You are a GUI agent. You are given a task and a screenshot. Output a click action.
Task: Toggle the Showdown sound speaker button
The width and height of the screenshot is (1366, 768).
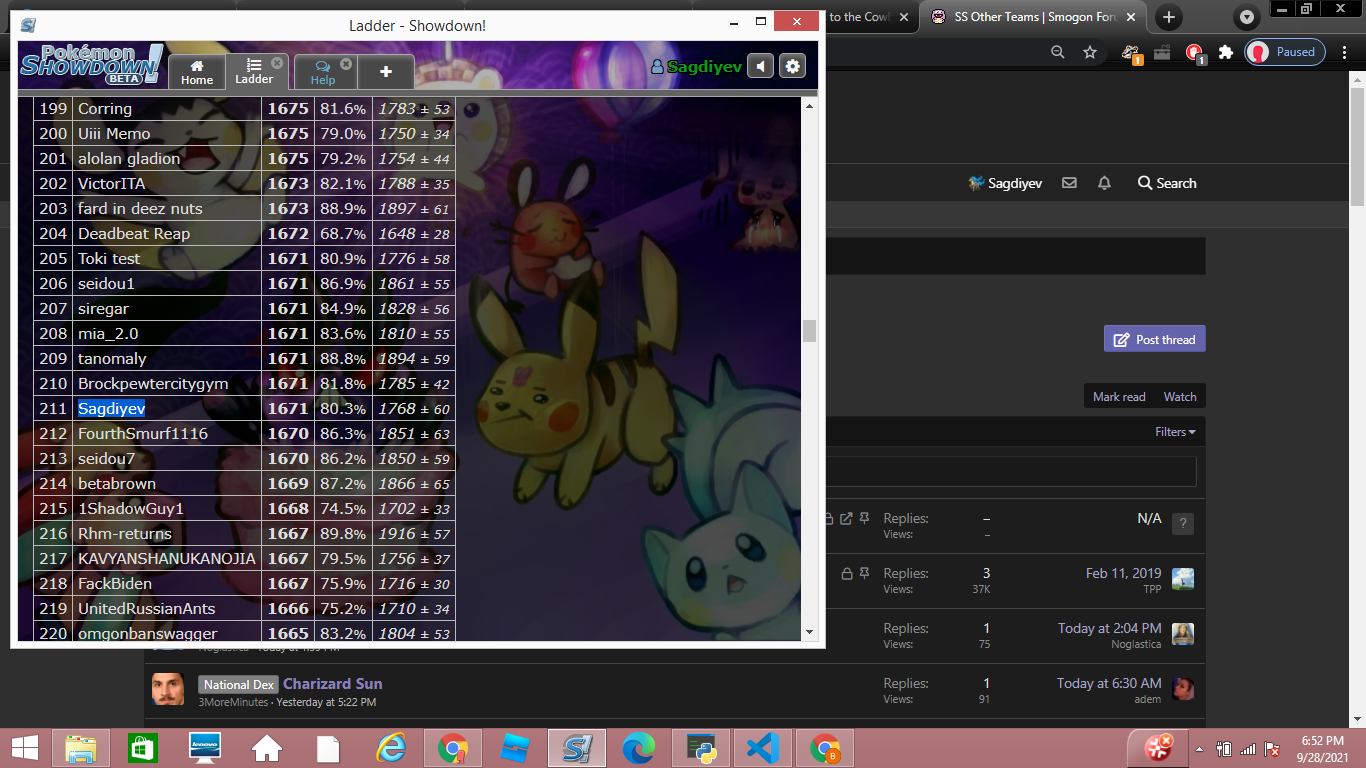point(761,66)
